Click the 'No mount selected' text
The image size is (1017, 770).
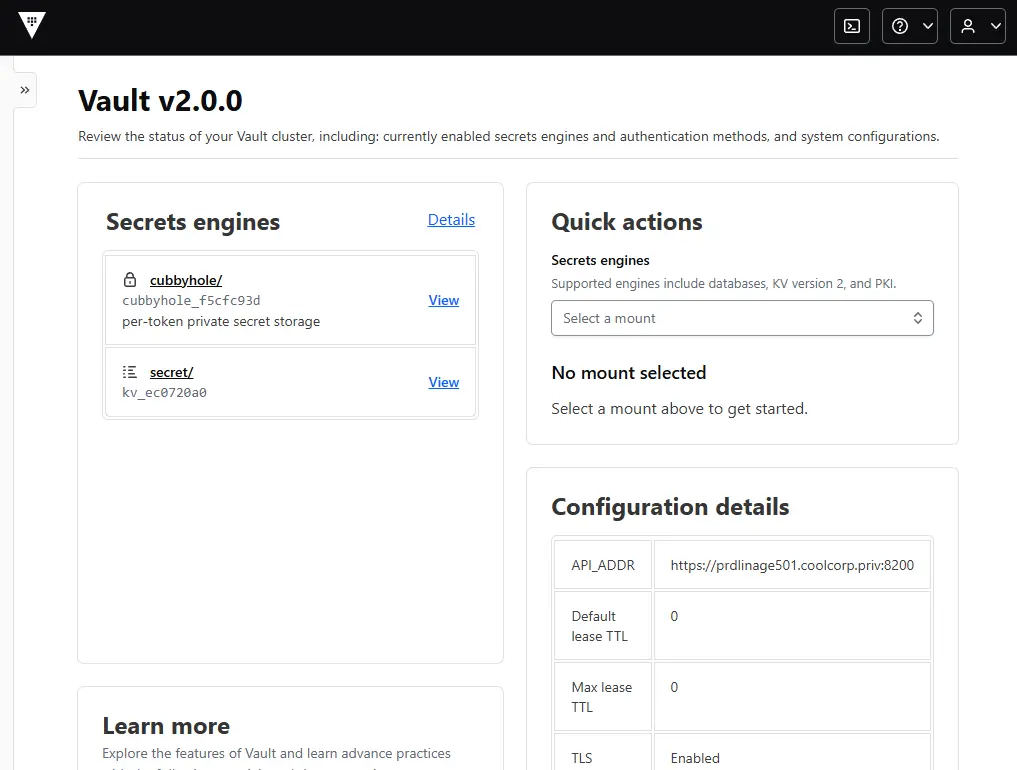coord(628,372)
